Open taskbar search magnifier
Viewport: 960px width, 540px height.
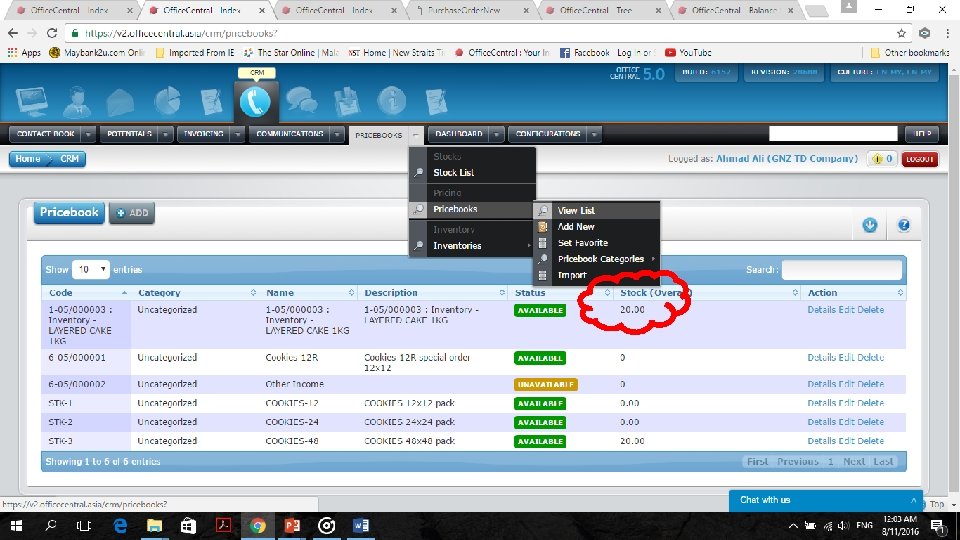click(51, 526)
